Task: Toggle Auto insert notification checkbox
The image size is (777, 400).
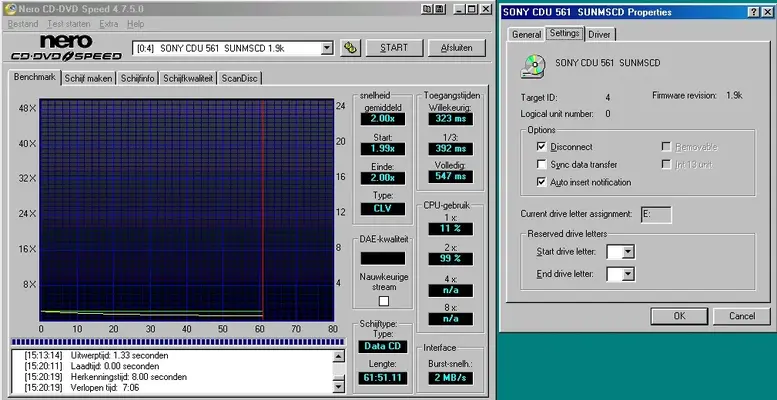Action: tap(541, 182)
